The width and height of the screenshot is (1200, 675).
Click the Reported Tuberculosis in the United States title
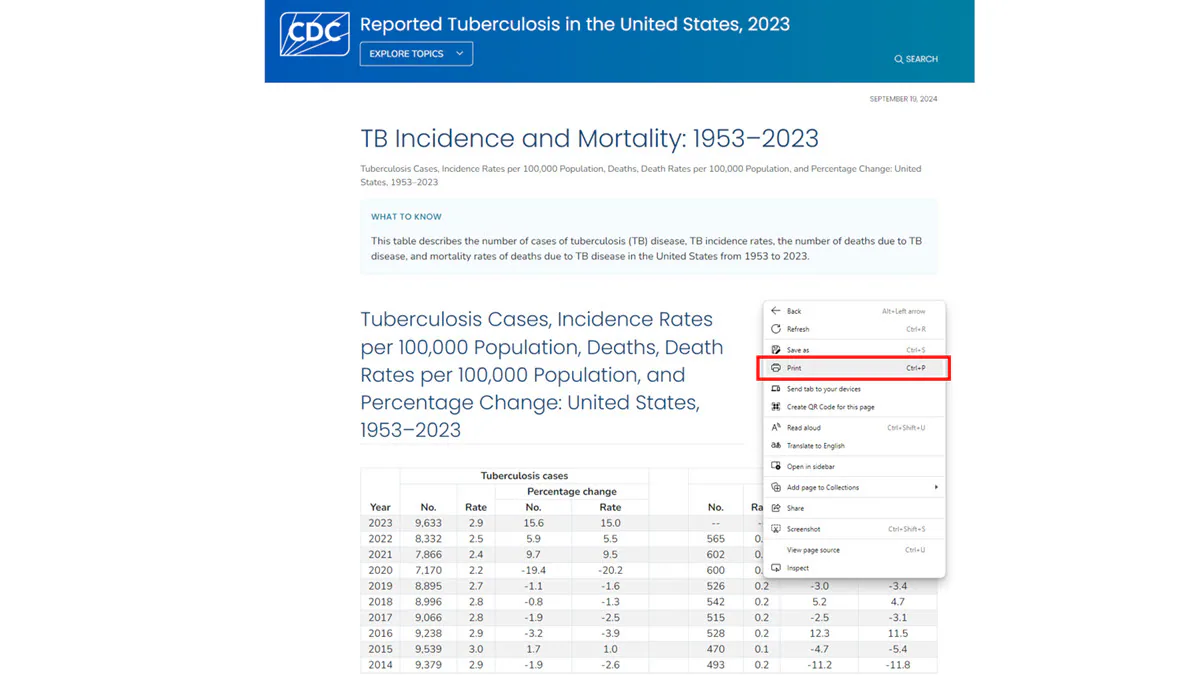574,24
